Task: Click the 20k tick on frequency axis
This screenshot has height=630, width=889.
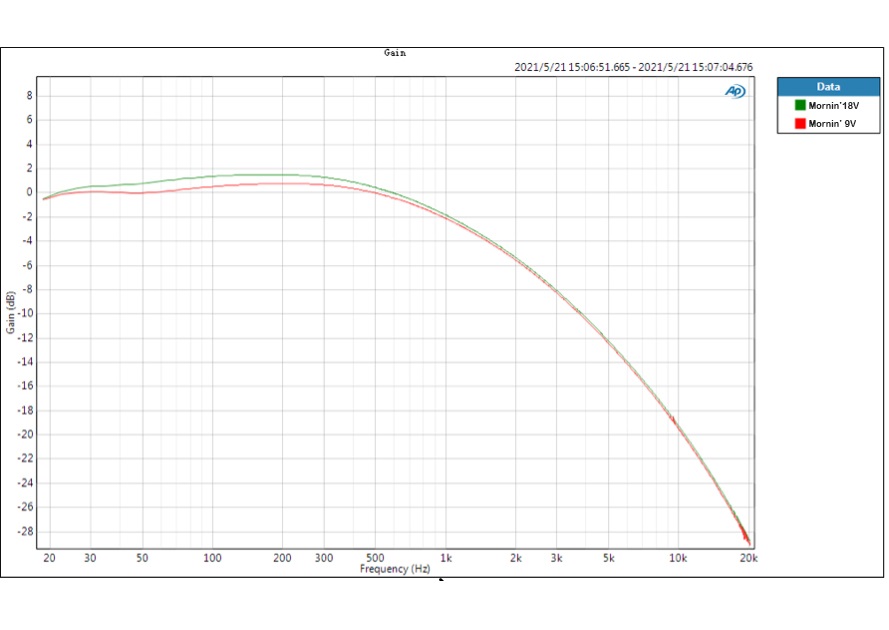Action: point(748,558)
